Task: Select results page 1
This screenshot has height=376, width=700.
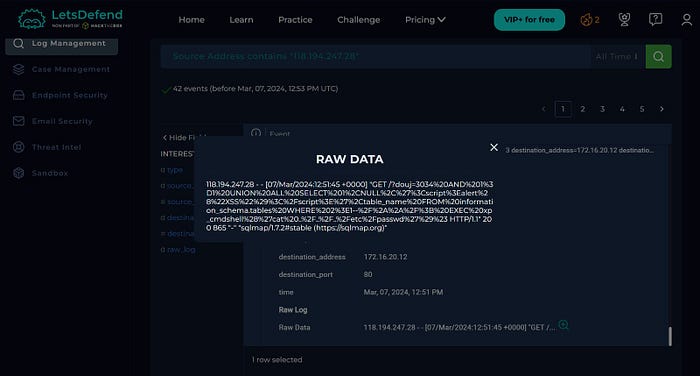Action: coord(563,109)
